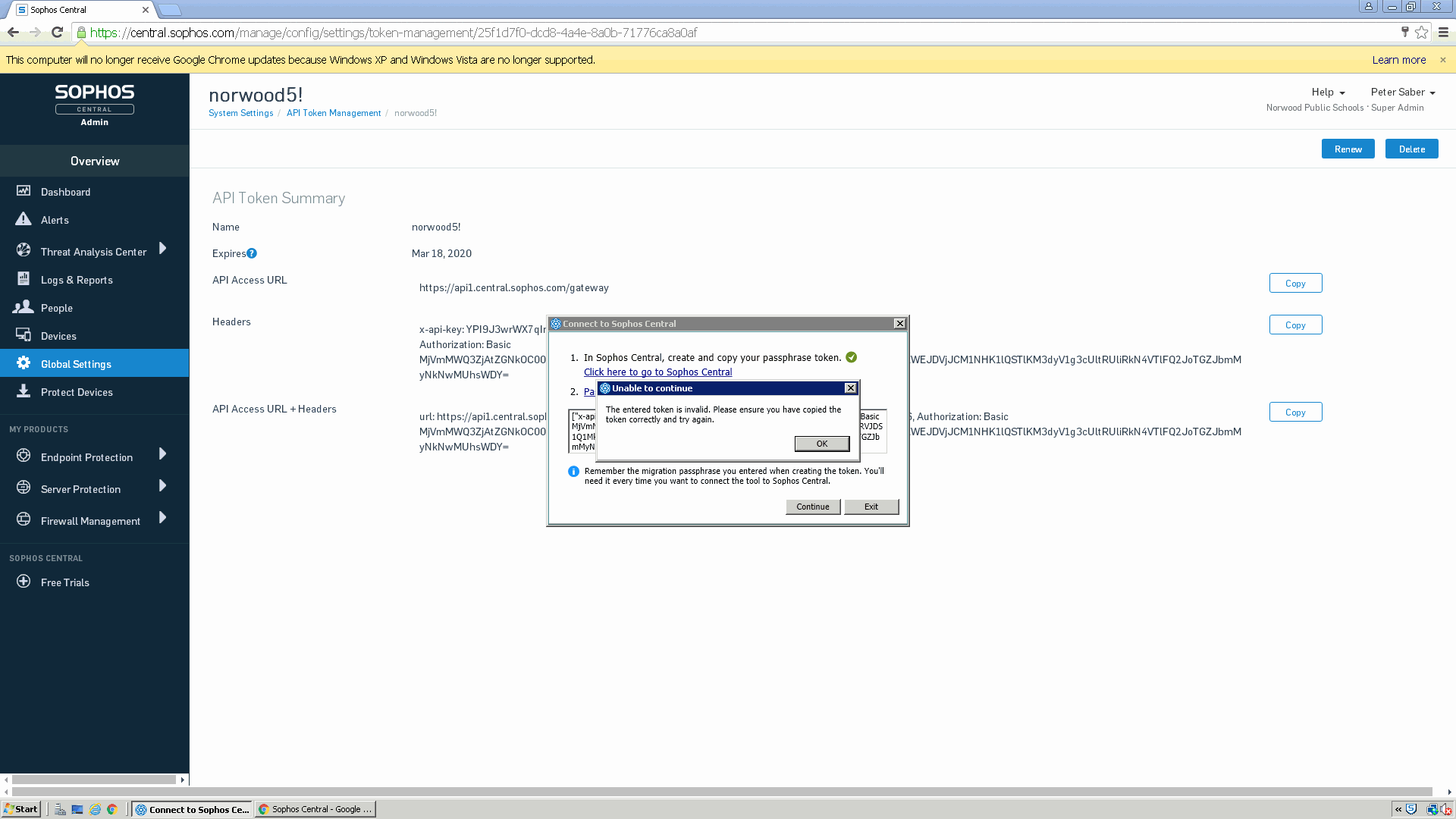Switch to Sophos Central Google Chrome taskbar item
This screenshot has height=819, width=1456.
point(315,809)
